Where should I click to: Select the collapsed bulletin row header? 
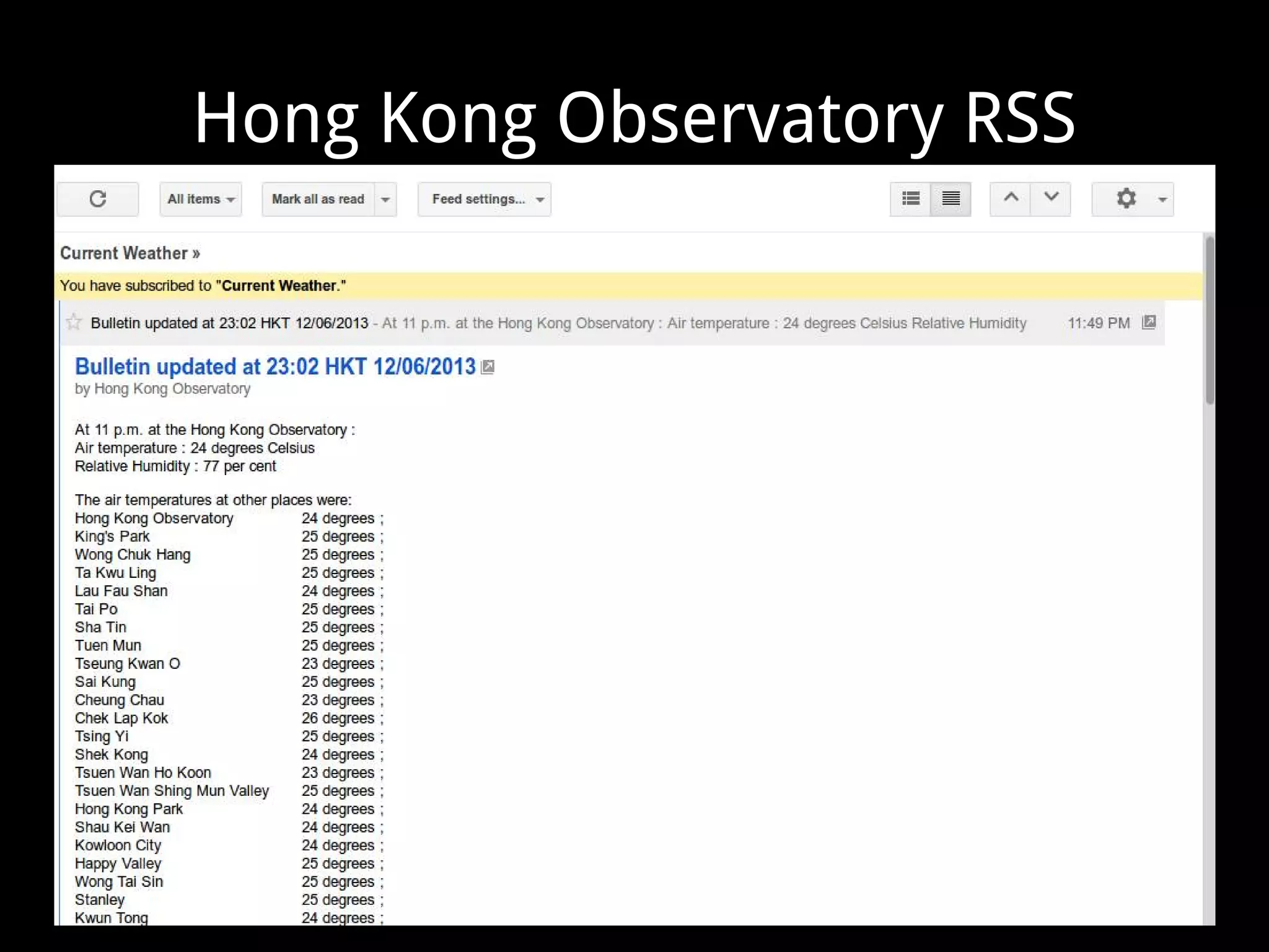pyautogui.click(x=612, y=323)
